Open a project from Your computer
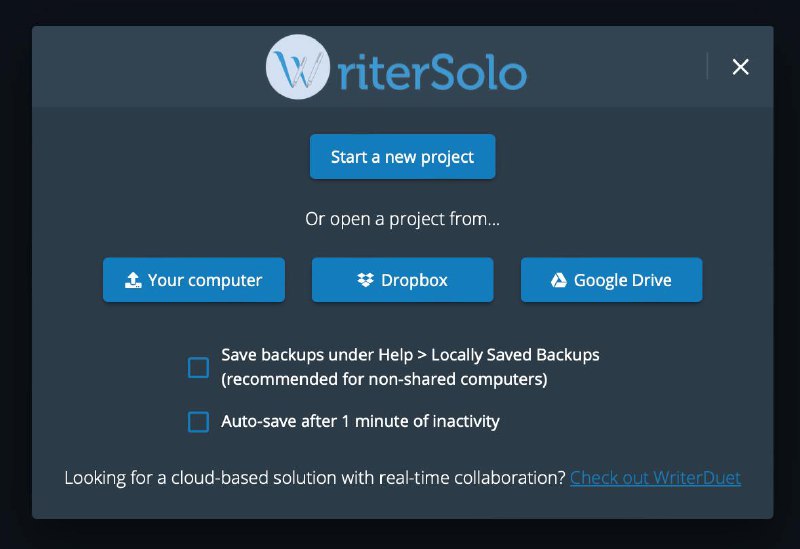This screenshot has height=549, width=800. [194, 280]
